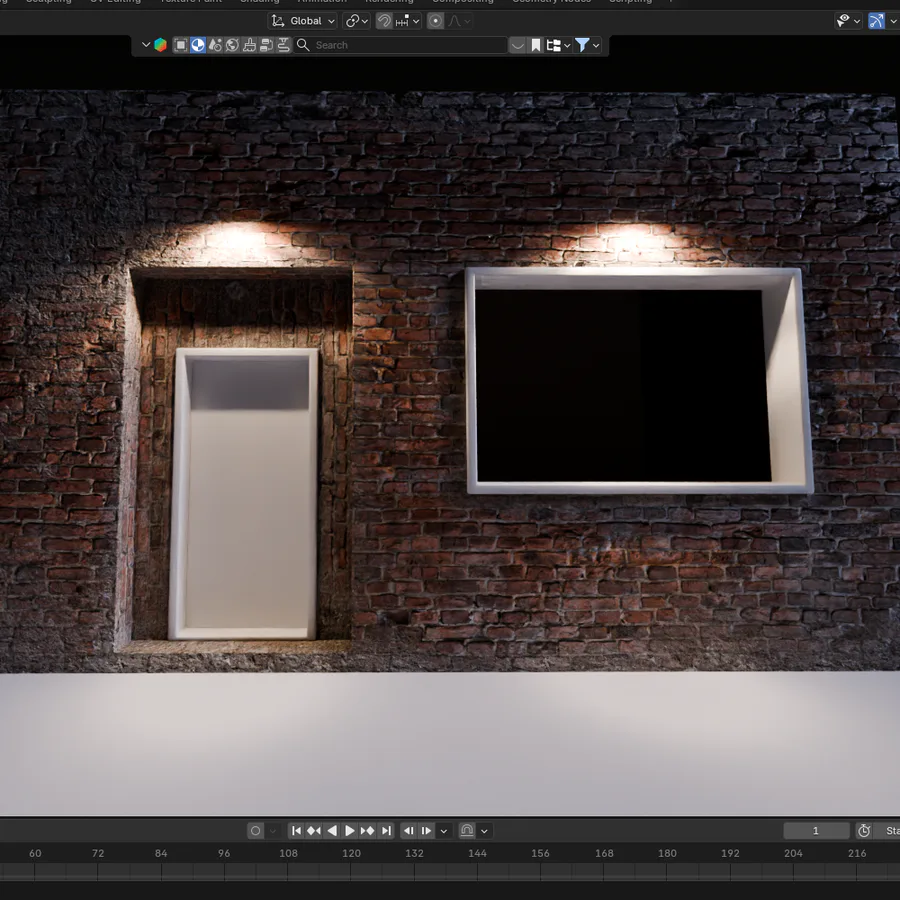The width and height of the screenshot is (900, 900).
Task: Open the catalog tree dropdown
Action: point(558,45)
